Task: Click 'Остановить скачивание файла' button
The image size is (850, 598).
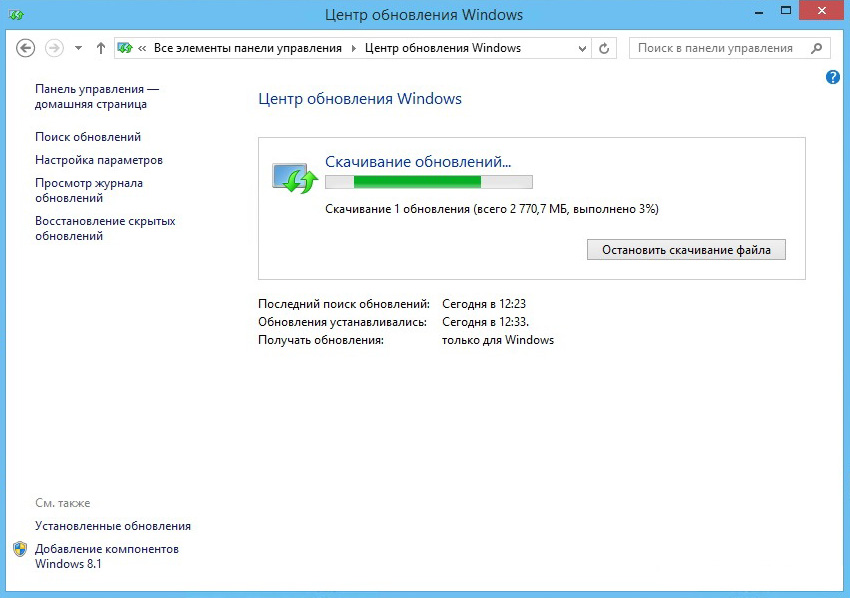Action: click(x=686, y=249)
